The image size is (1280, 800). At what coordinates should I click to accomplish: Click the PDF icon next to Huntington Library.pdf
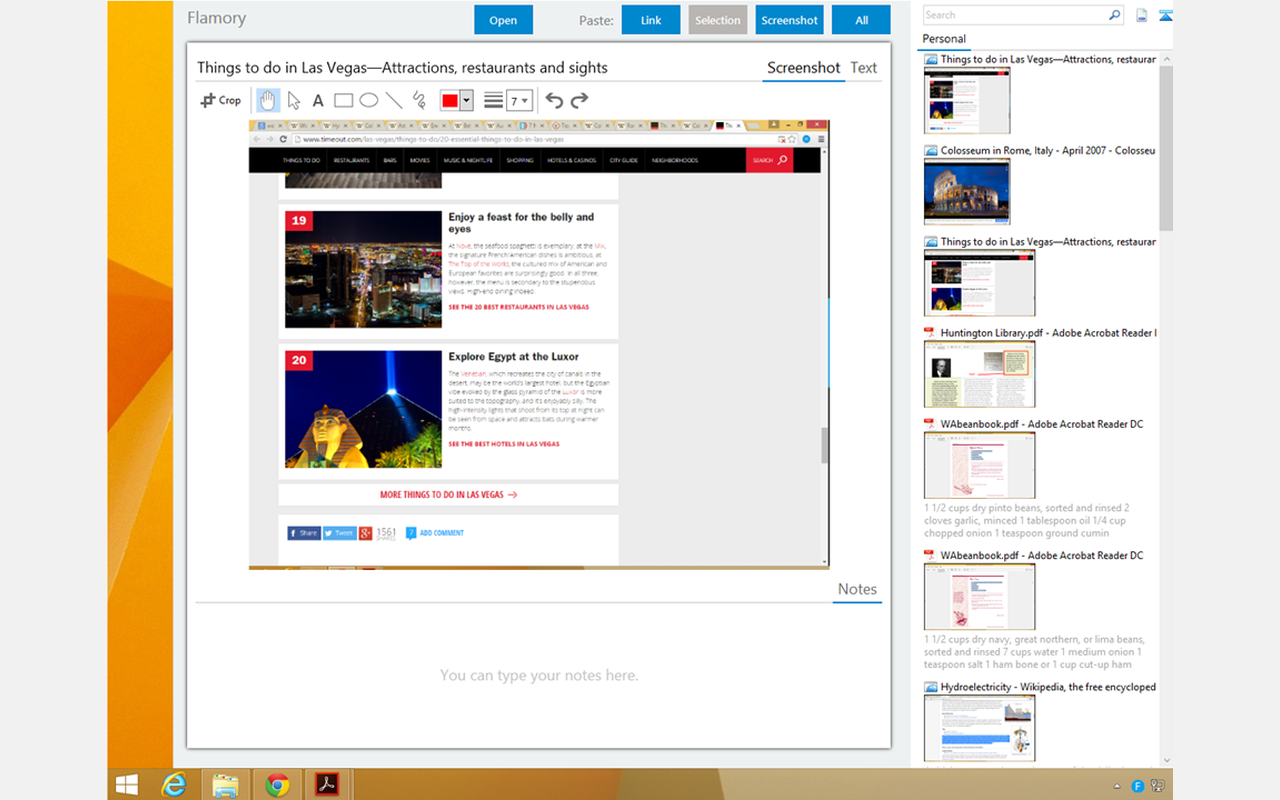point(930,333)
